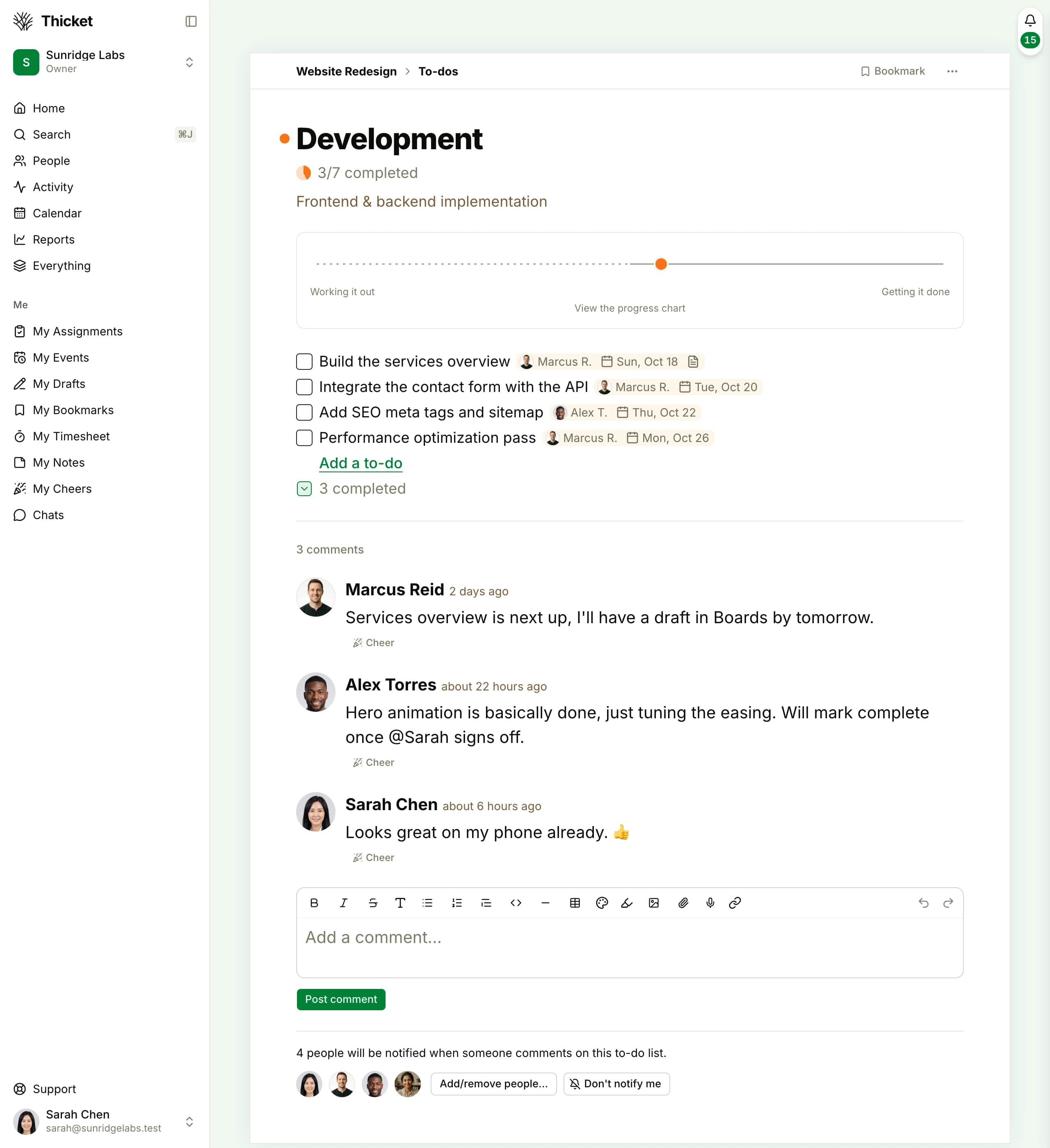Click the Post comment button
The width and height of the screenshot is (1050, 1148).
click(x=341, y=1000)
